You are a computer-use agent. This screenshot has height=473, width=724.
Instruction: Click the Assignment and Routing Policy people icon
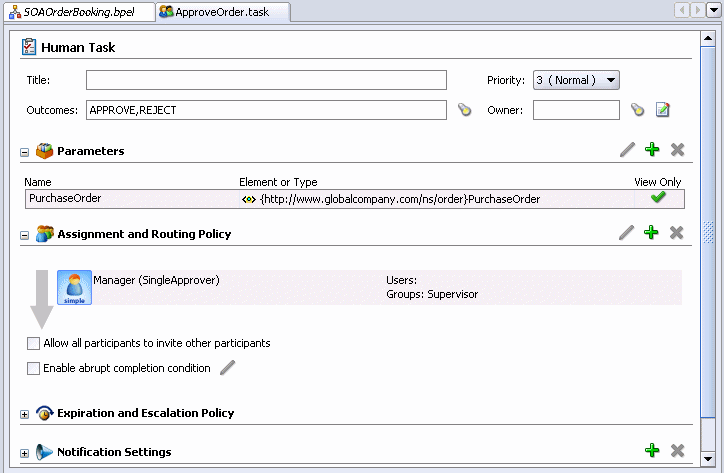pyautogui.click(x=44, y=233)
